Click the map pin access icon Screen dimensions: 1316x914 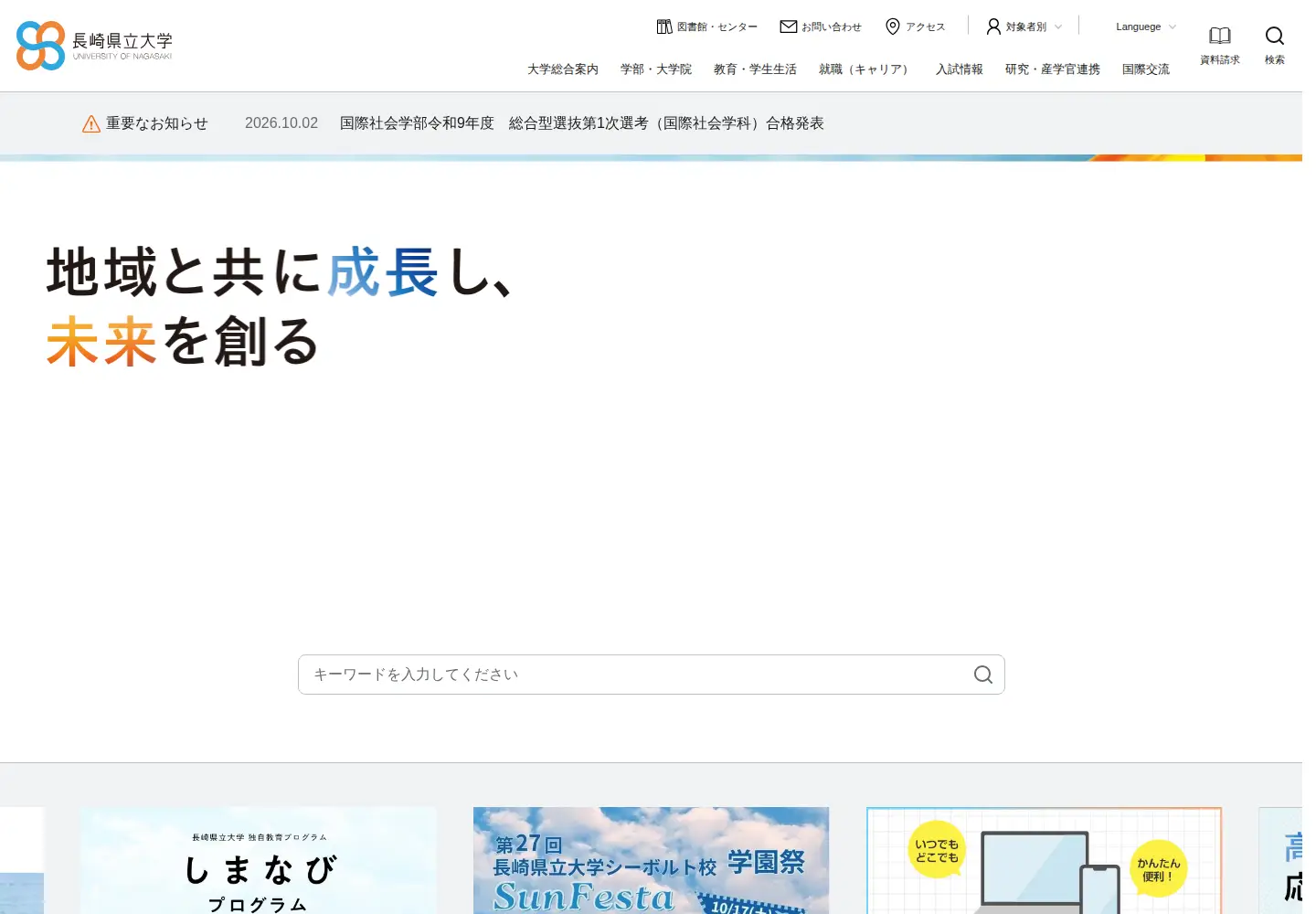coord(893,27)
